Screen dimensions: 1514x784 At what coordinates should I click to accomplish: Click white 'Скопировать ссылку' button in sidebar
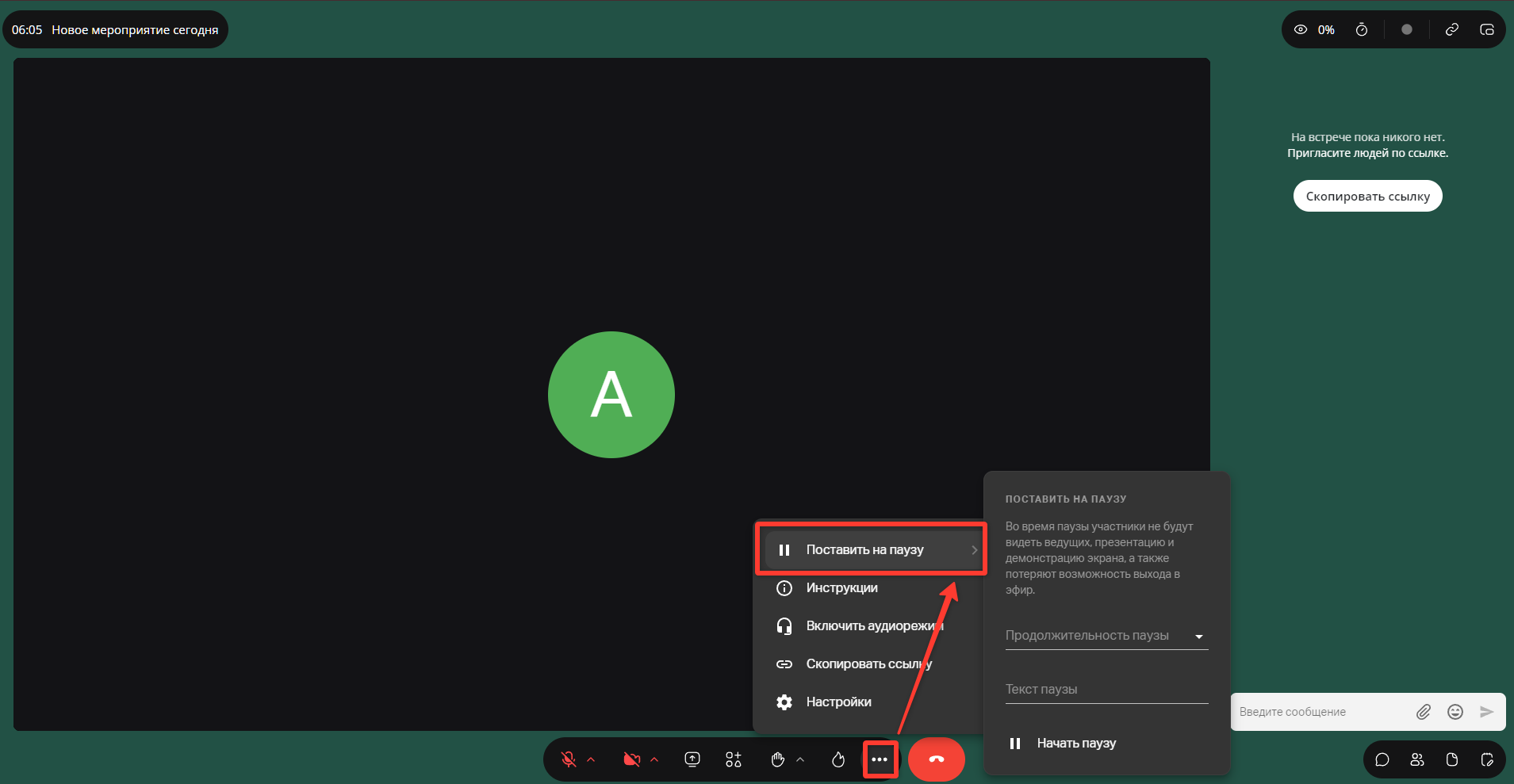pyautogui.click(x=1367, y=196)
